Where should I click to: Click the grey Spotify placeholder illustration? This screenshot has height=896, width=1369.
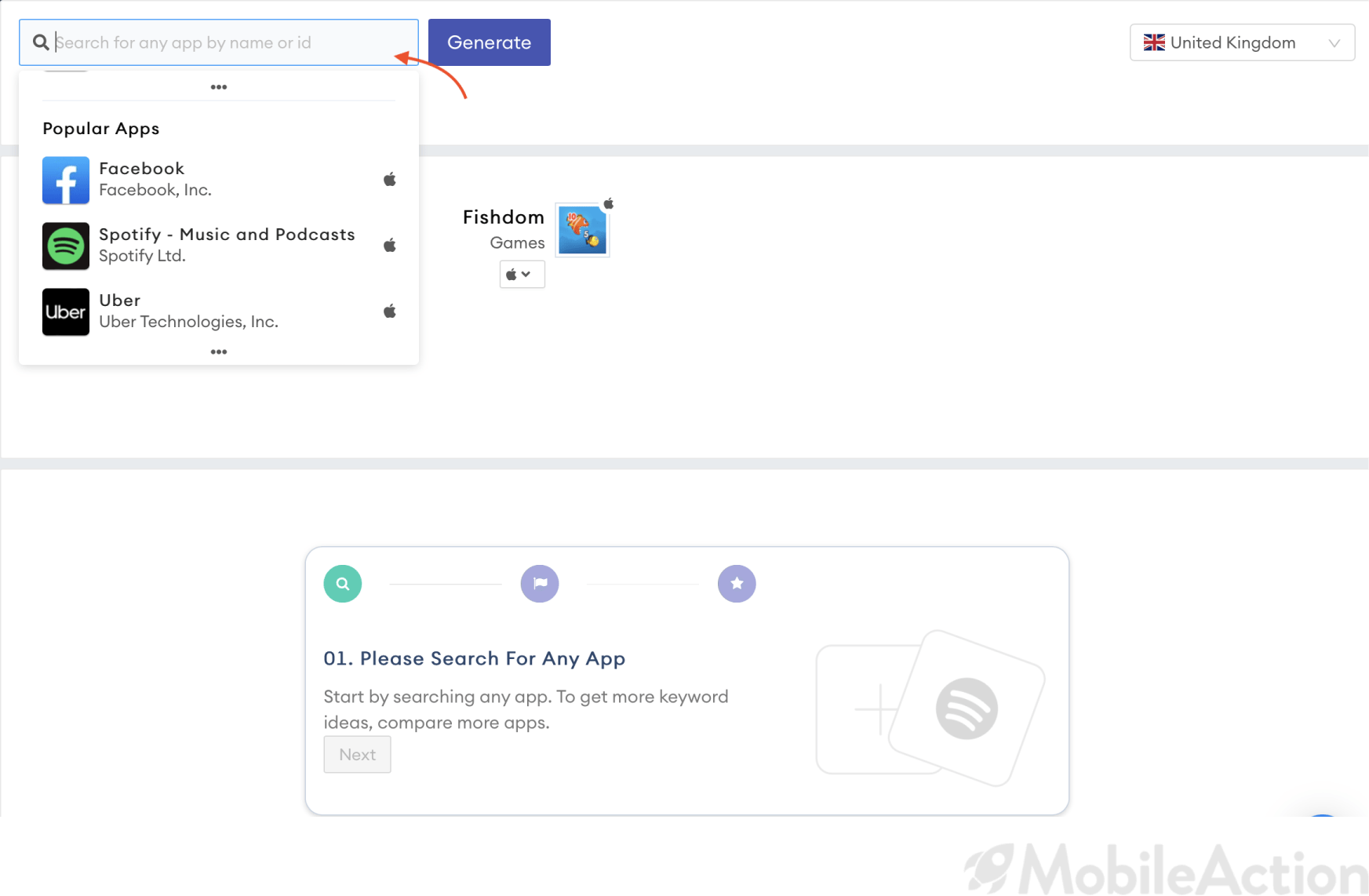pos(967,708)
